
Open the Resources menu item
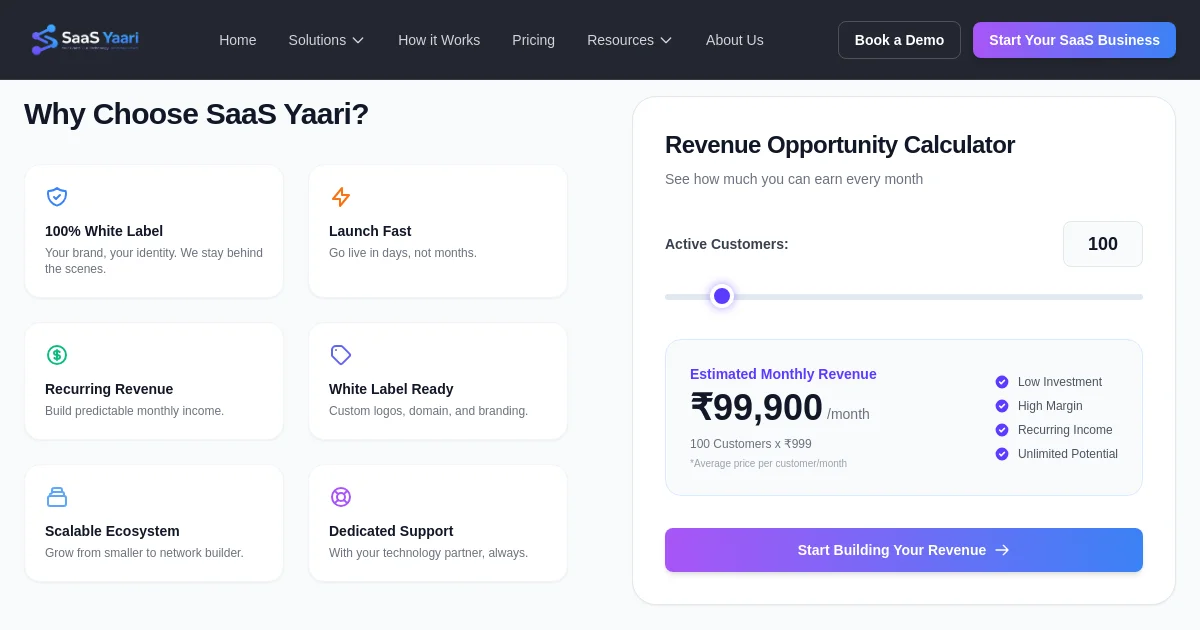629,40
